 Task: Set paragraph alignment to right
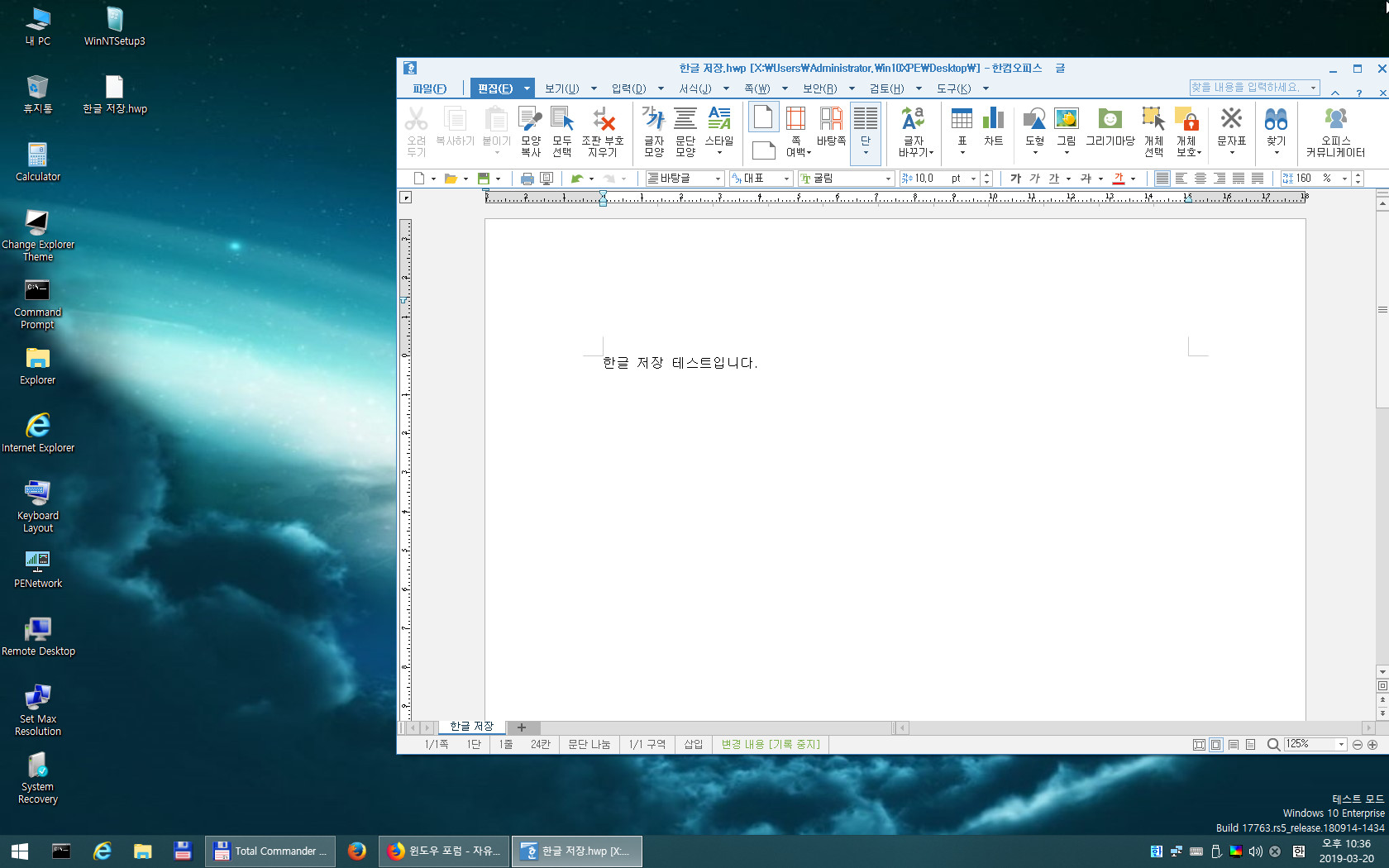tap(1219, 179)
